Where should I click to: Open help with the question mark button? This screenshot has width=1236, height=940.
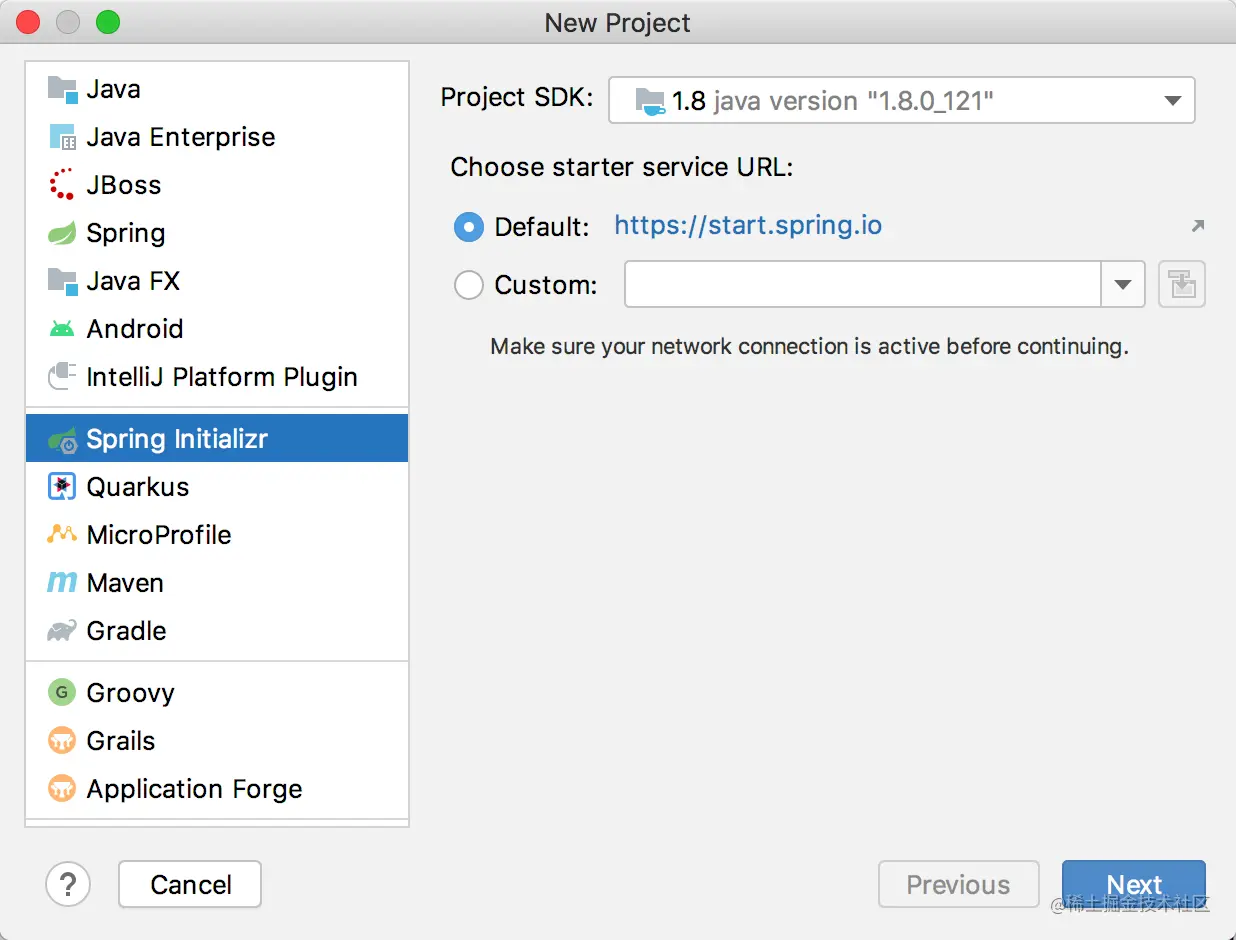(68, 884)
